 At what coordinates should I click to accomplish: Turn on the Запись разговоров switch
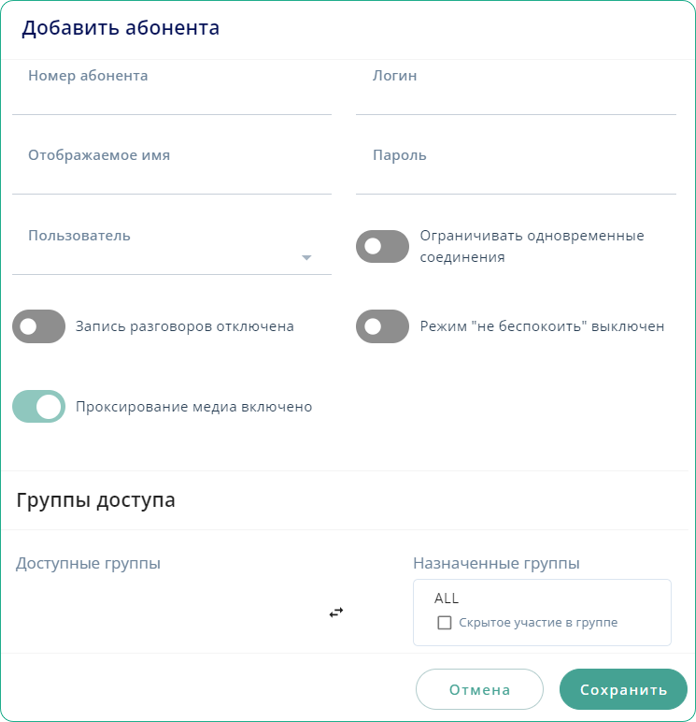pyautogui.click(x=39, y=326)
